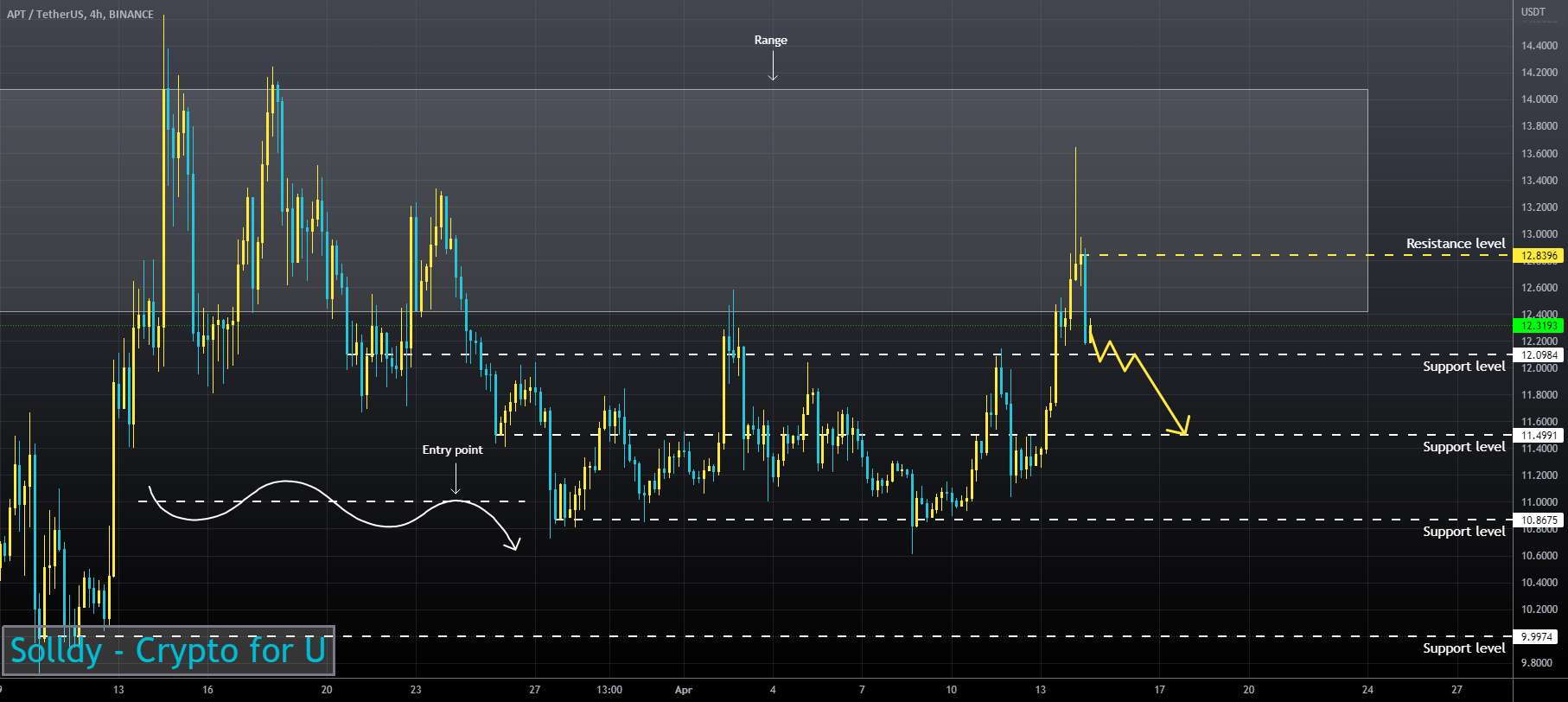Click the 13.2000 price axis tick
The height and width of the screenshot is (702, 1568).
[x=1539, y=207]
